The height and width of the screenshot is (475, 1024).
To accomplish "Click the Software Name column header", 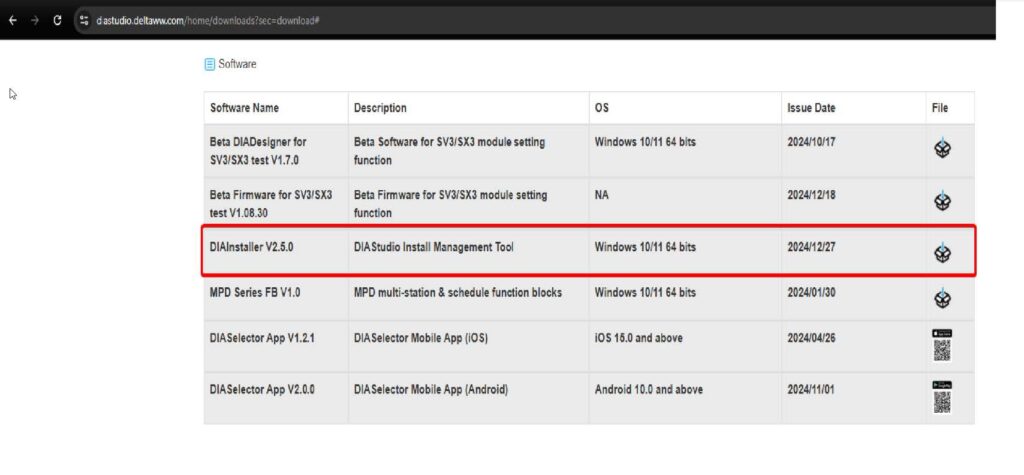I will pos(244,108).
